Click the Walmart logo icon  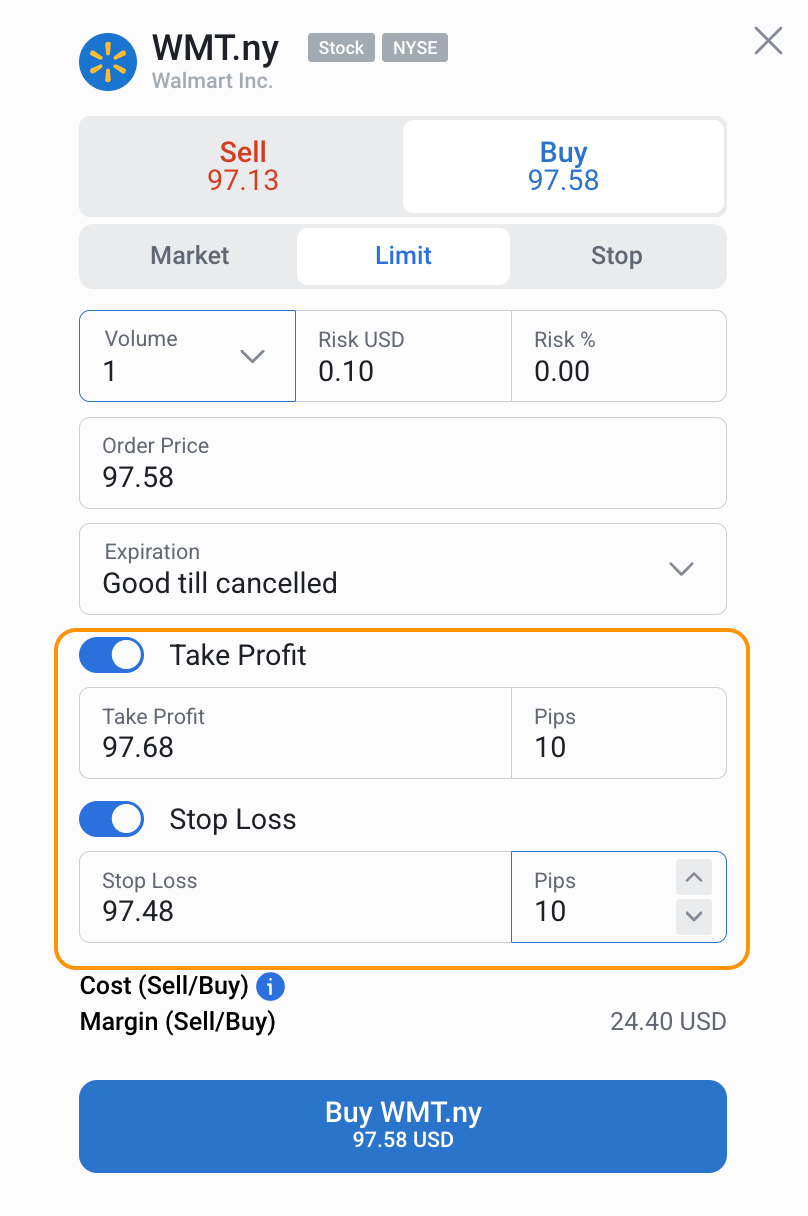(108, 62)
